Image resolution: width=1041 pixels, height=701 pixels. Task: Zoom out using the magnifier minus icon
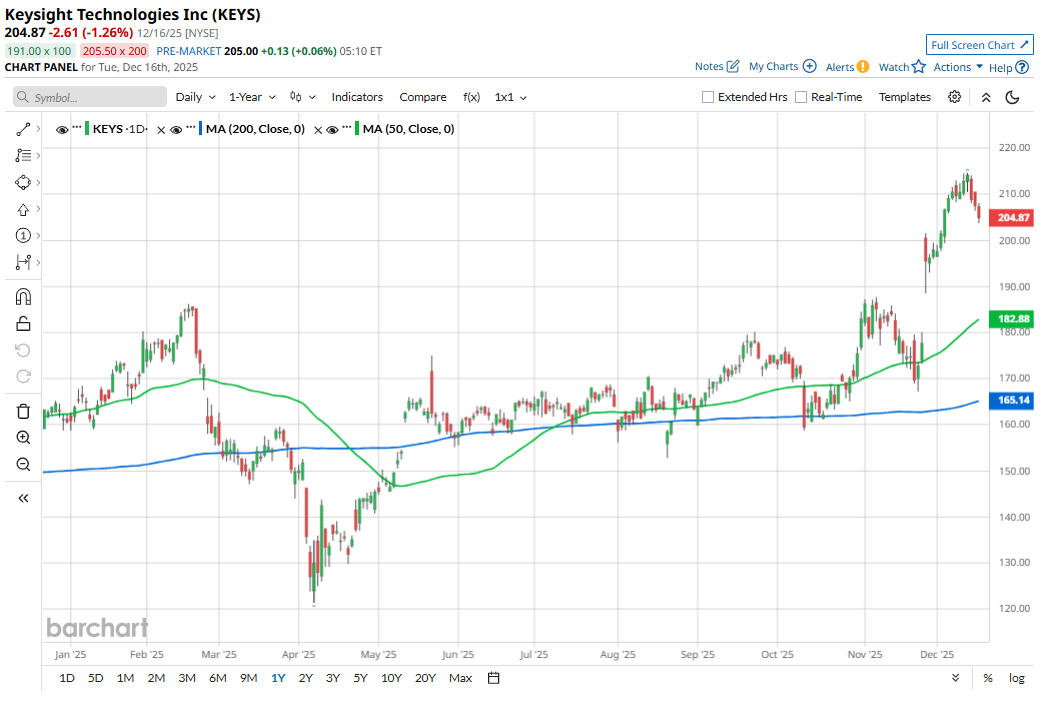click(23, 464)
